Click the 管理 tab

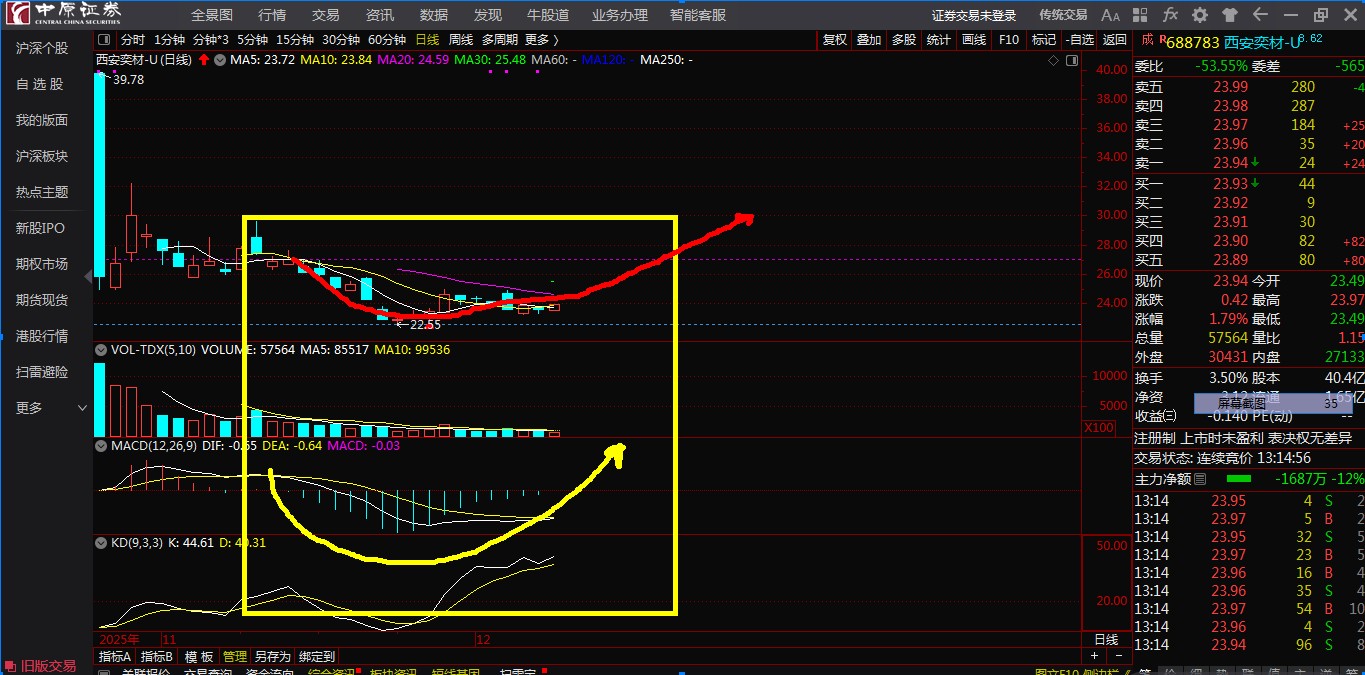[x=234, y=657]
